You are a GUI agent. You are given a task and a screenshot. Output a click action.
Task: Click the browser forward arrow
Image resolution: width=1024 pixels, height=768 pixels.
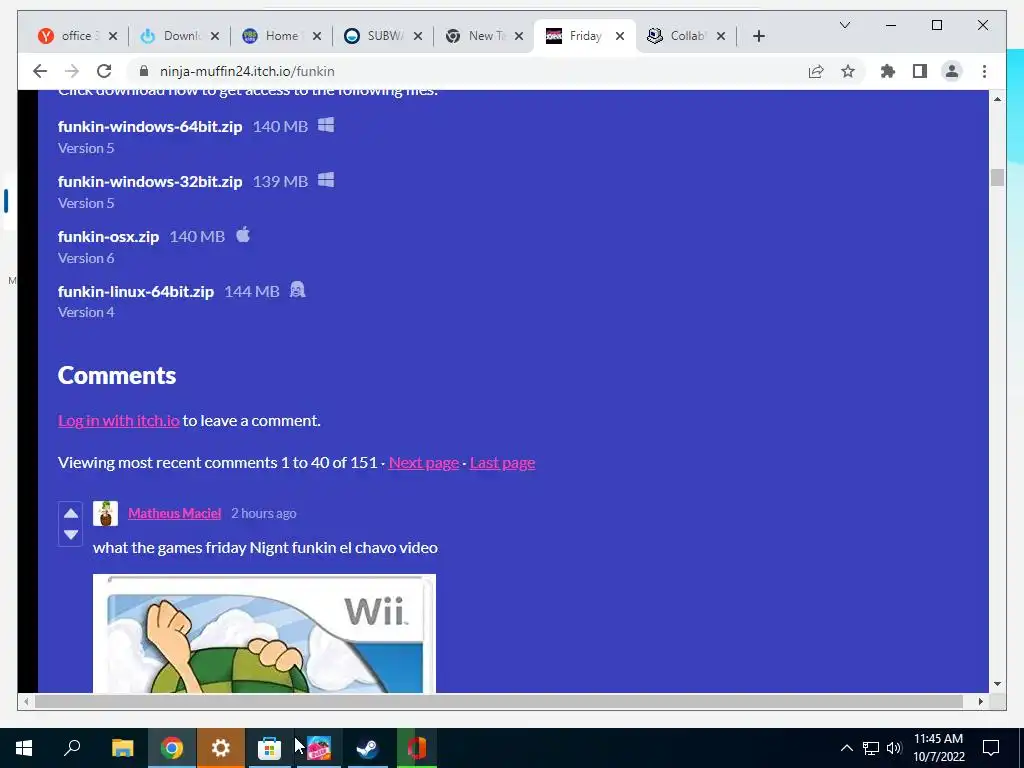click(x=72, y=71)
